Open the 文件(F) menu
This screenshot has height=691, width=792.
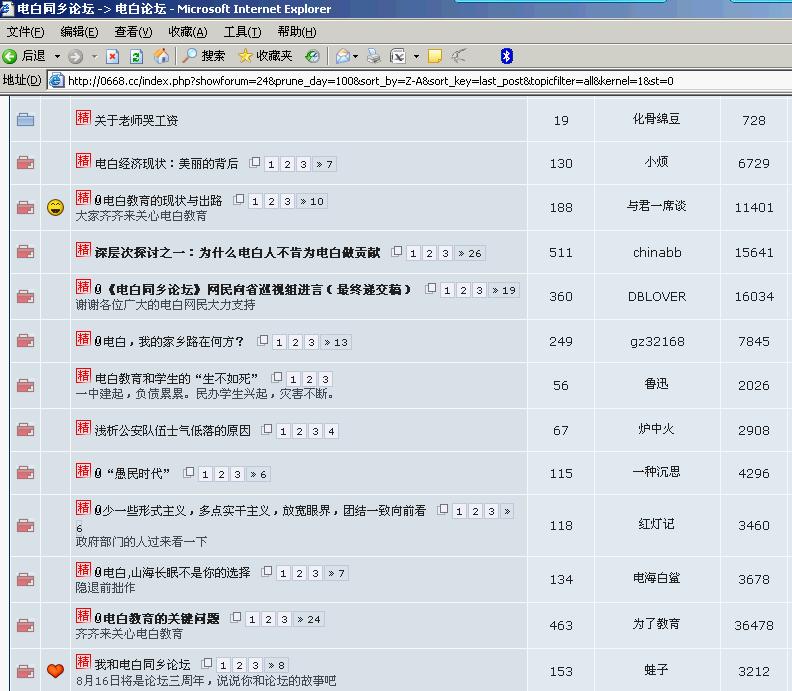point(25,32)
